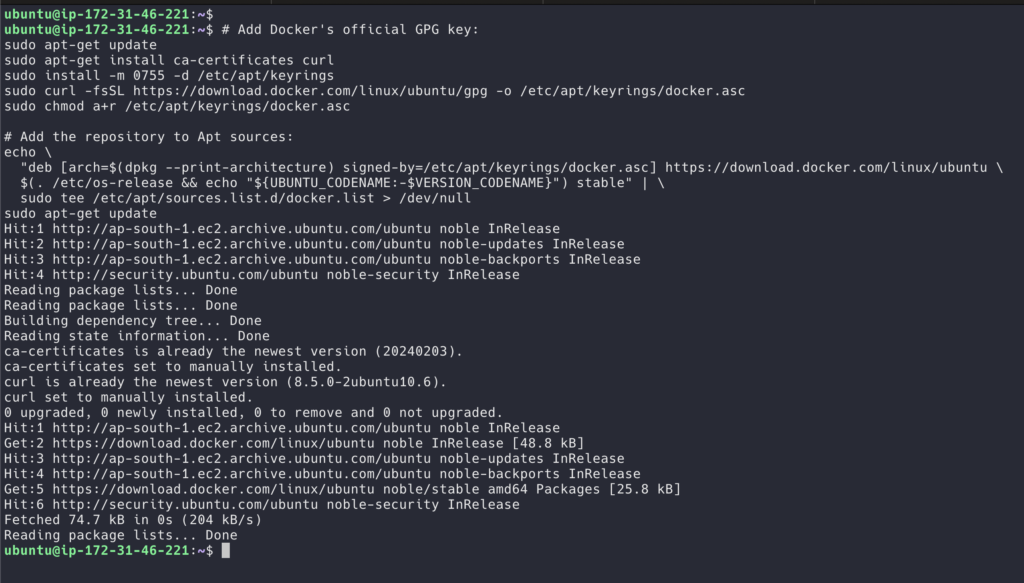This screenshot has width=1024, height=583.
Task: Click the 'sudo install -m 0755 -d /etc/apt/keyrings' line
Action: coord(169,75)
